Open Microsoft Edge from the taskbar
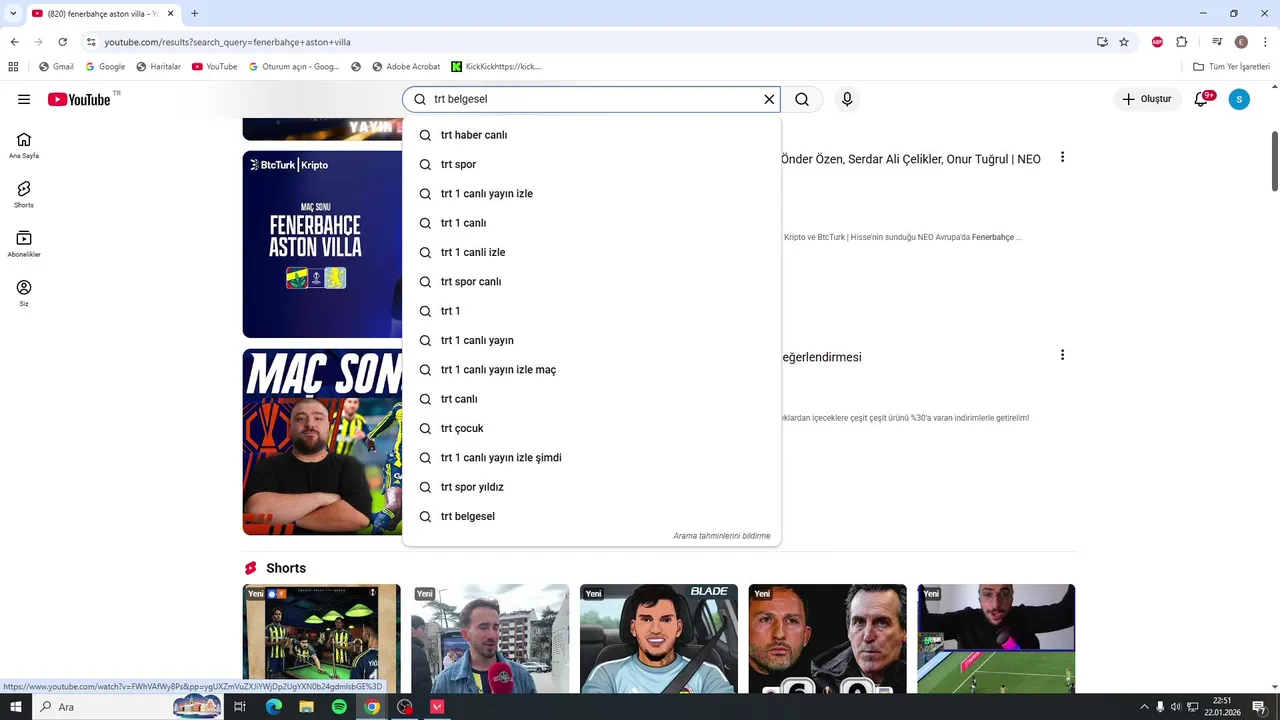 [x=273, y=707]
